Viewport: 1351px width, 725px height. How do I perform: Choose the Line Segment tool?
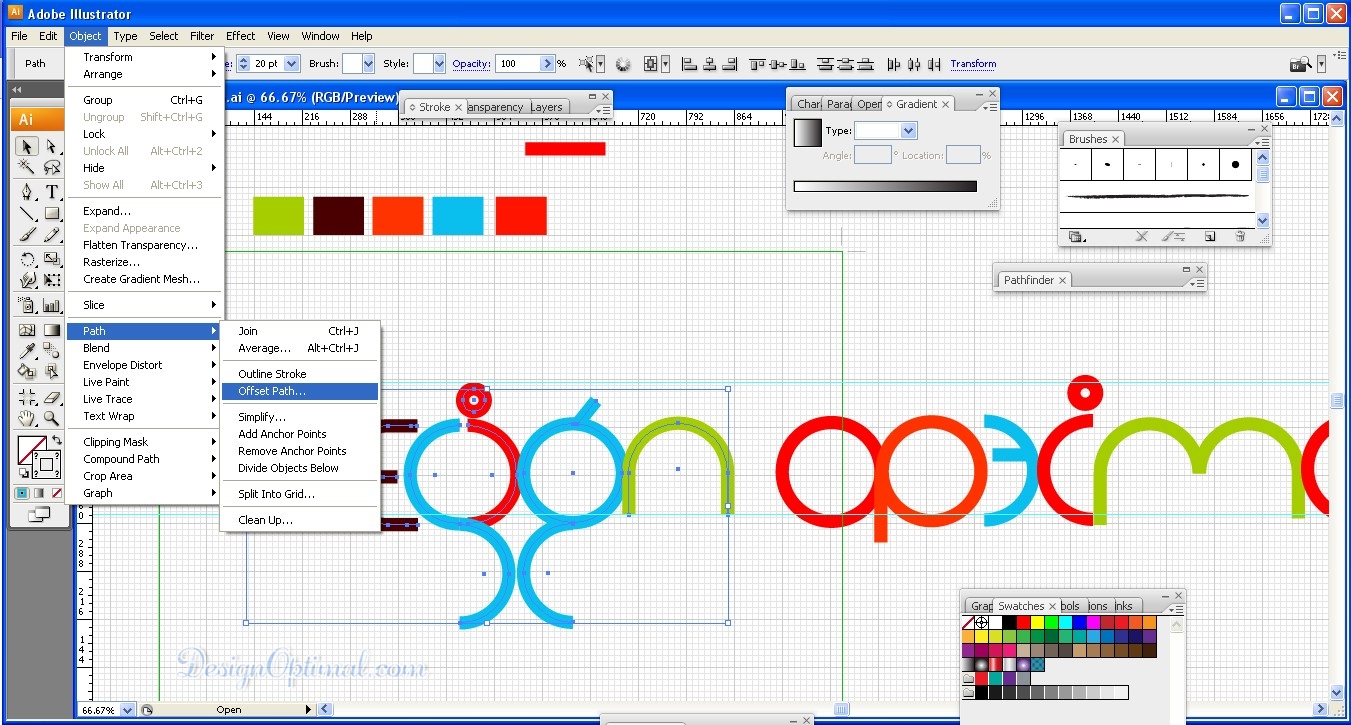click(x=28, y=213)
